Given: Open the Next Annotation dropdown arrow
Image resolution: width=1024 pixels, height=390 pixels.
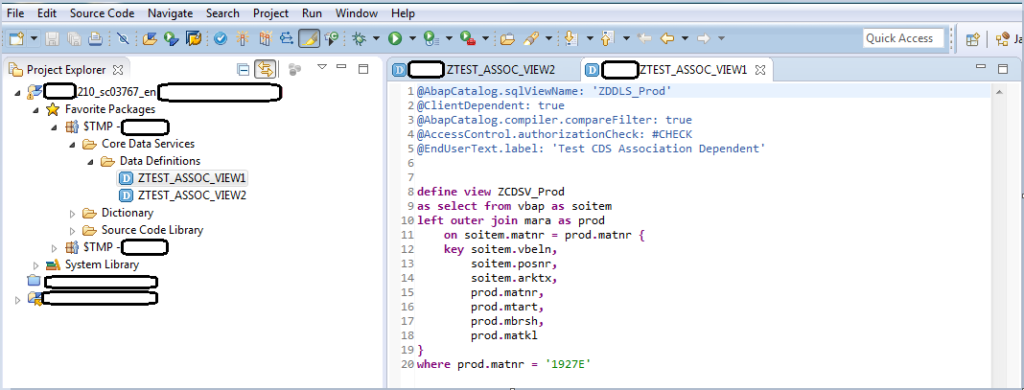Looking at the screenshot, I should tap(590, 39).
